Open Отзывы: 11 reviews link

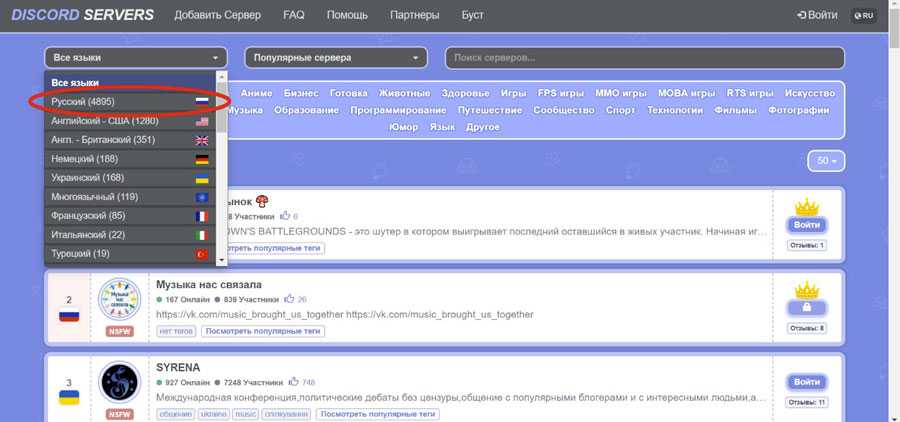pyautogui.click(x=806, y=402)
